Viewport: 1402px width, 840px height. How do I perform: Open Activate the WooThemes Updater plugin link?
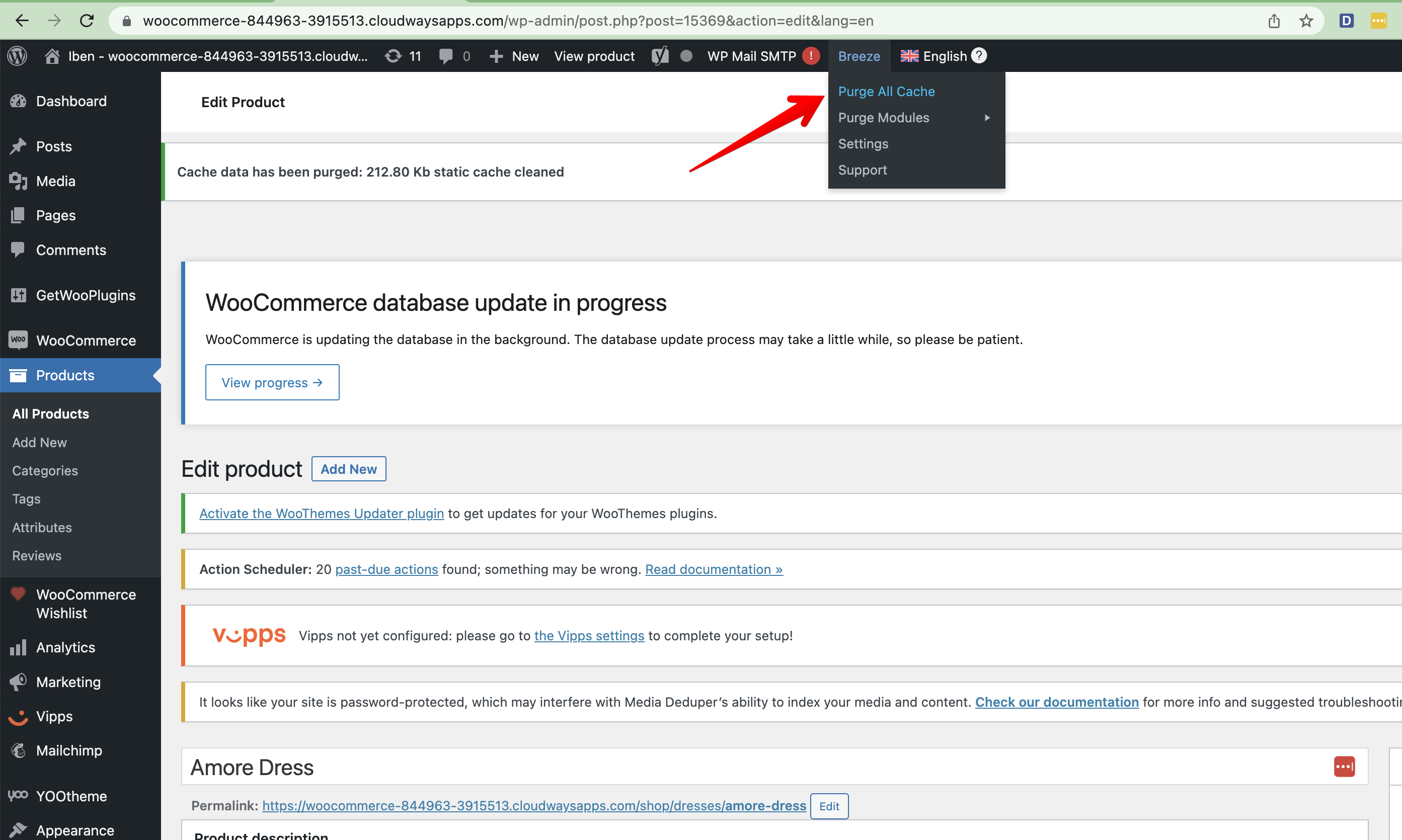click(x=322, y=513)
